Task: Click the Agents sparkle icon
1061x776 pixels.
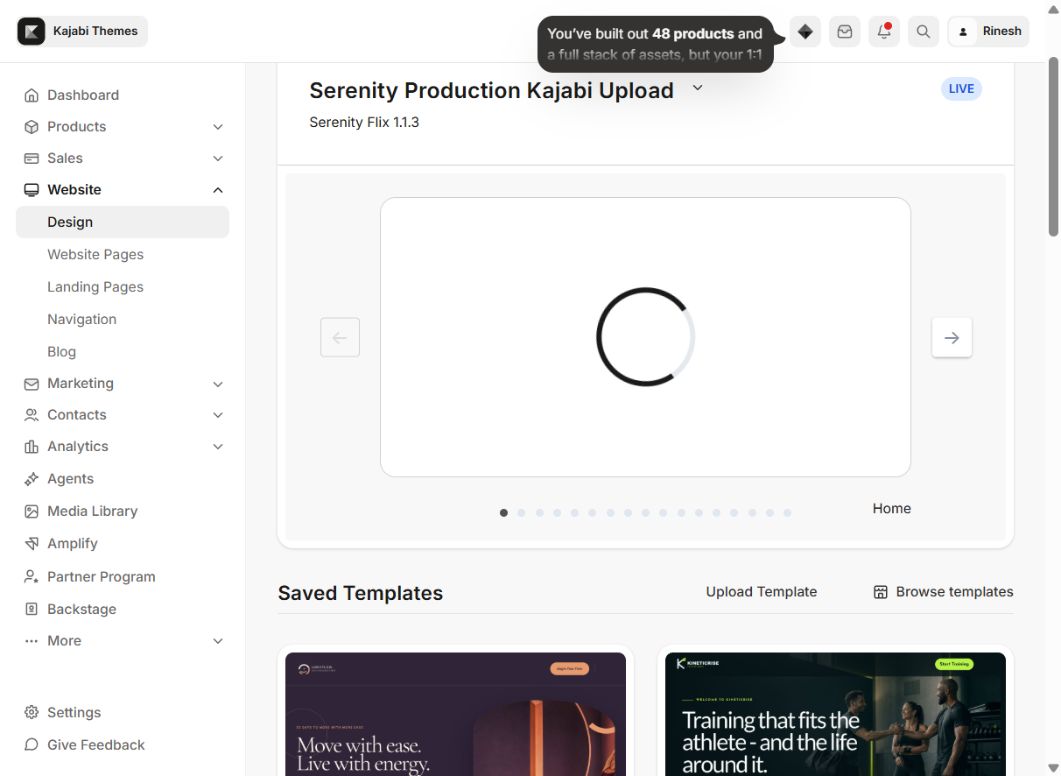Action: click(x=31, y=479)
